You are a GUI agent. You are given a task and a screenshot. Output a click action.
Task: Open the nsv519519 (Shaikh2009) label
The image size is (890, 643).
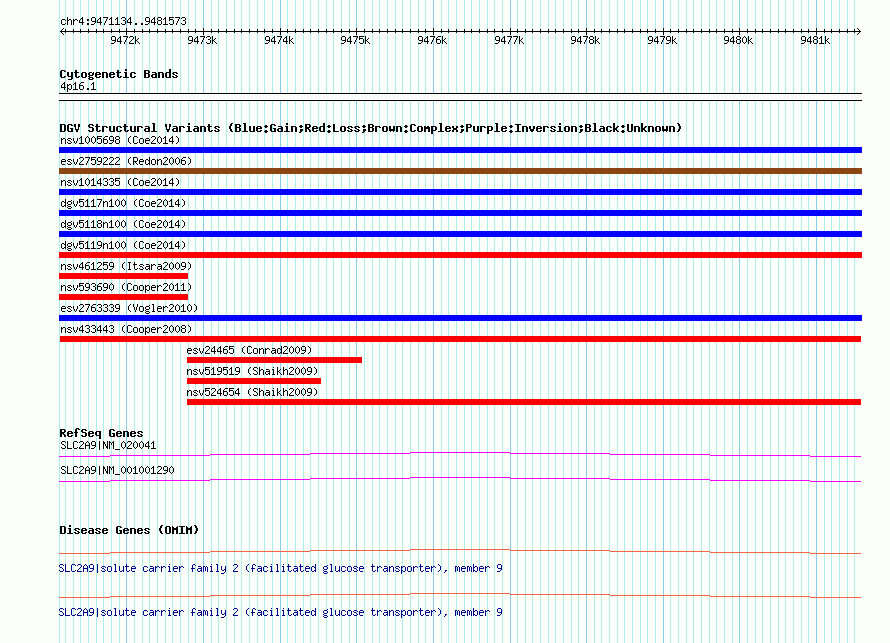(252, 371)
